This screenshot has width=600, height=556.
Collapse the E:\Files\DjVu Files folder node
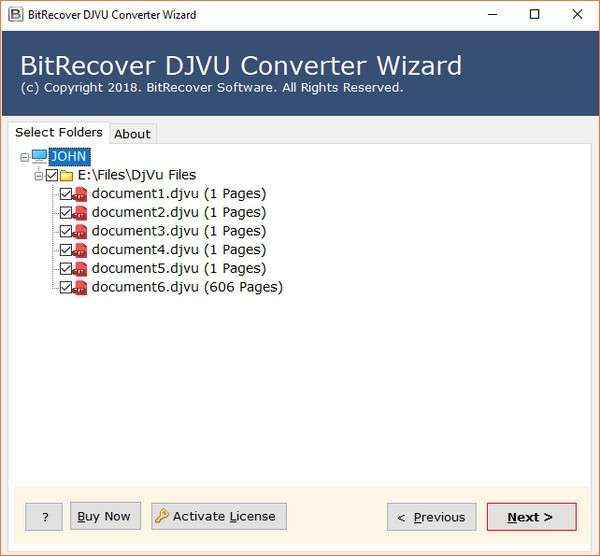(x=39, y=176)
